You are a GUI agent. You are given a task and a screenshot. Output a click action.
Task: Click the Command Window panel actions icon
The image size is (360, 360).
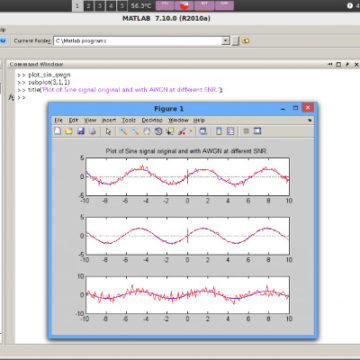330,64
